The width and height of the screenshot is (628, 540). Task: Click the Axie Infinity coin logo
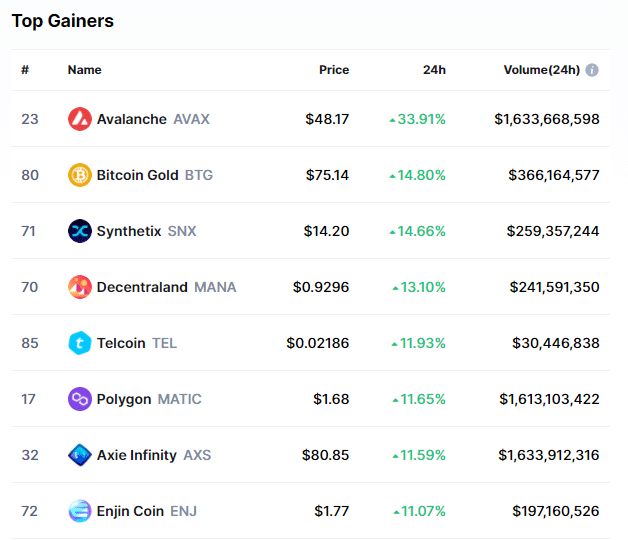80,455
